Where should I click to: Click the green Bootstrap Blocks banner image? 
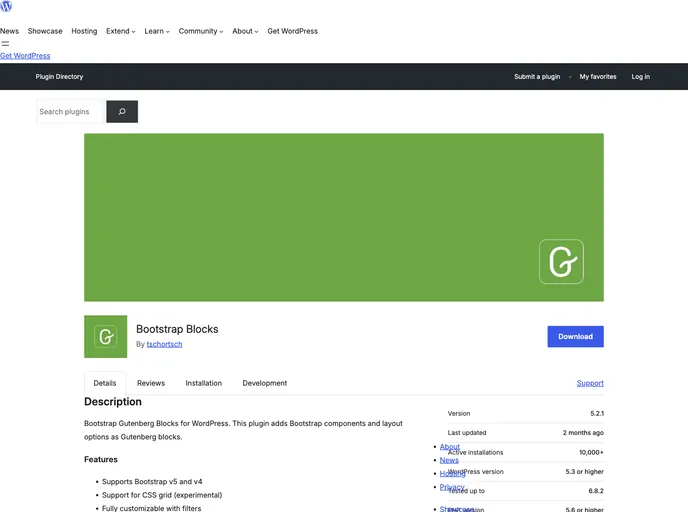click(344, 217)
